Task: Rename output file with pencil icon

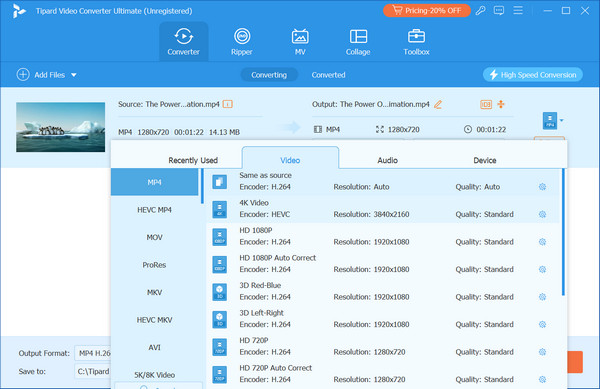Action: pyautogui.click(x=438, y=104)
